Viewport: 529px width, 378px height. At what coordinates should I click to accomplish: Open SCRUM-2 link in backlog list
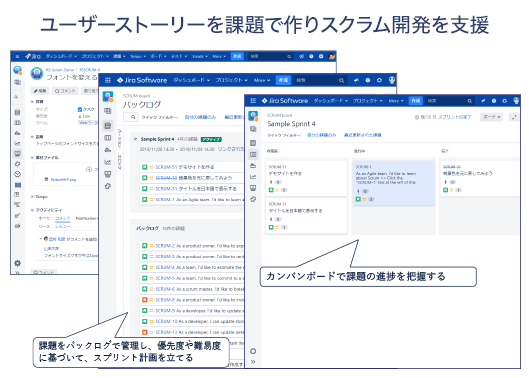point(165,246)
